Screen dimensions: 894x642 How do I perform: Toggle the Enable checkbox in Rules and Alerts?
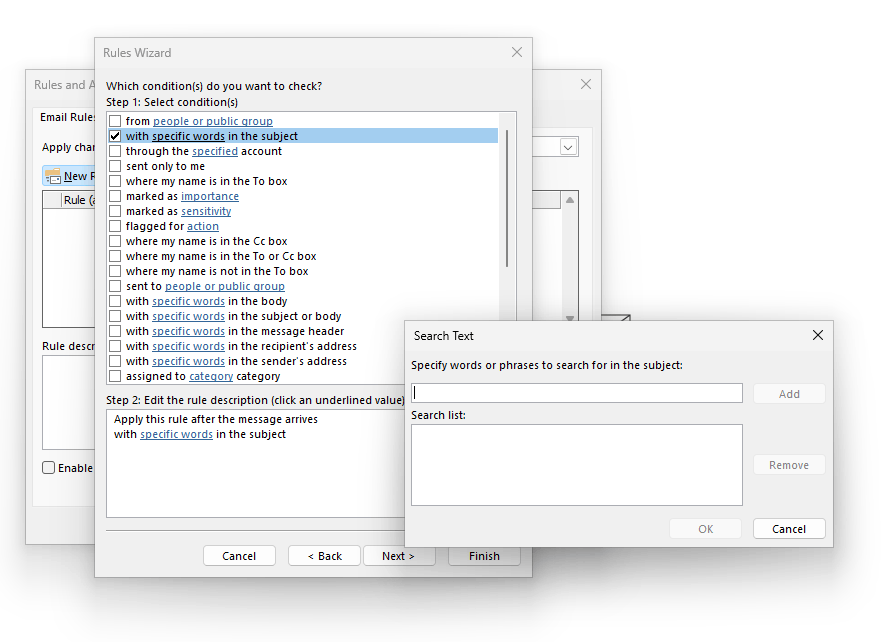click(x=49, y=468)
